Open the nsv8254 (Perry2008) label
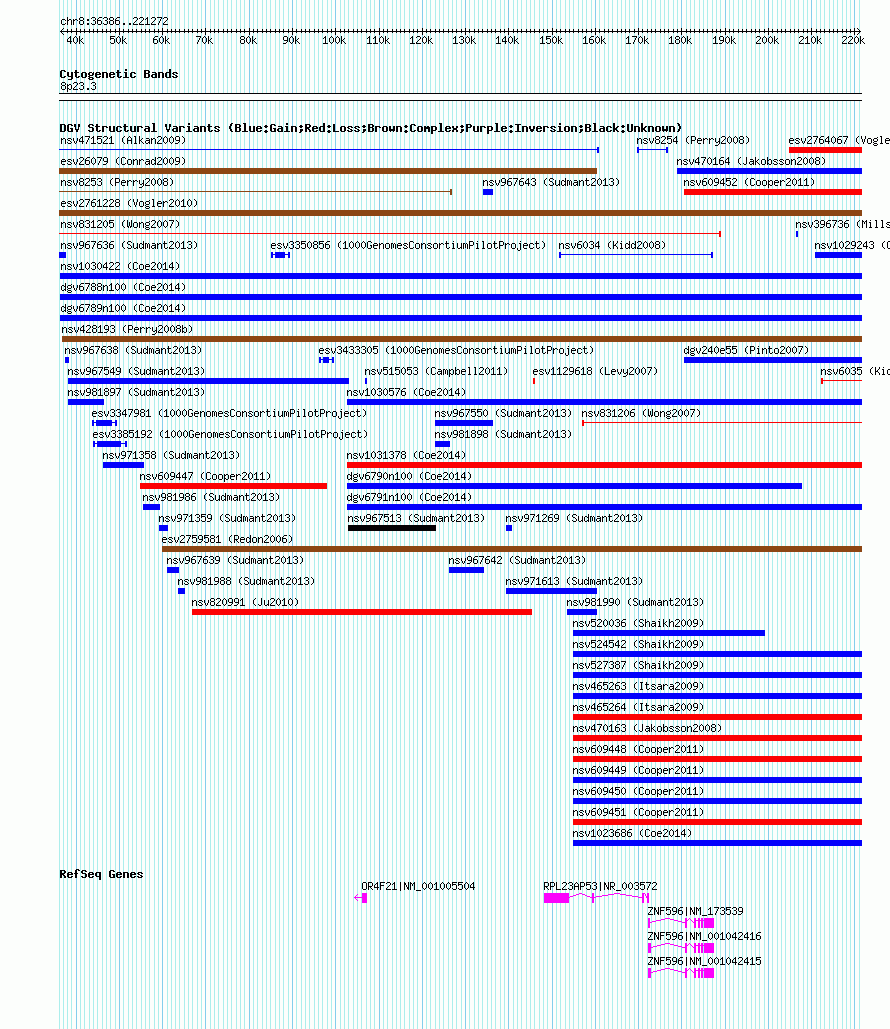Image resolution: width=890 pixels, height=1029 pixels. pyautogui.click(x=693, y=140)
